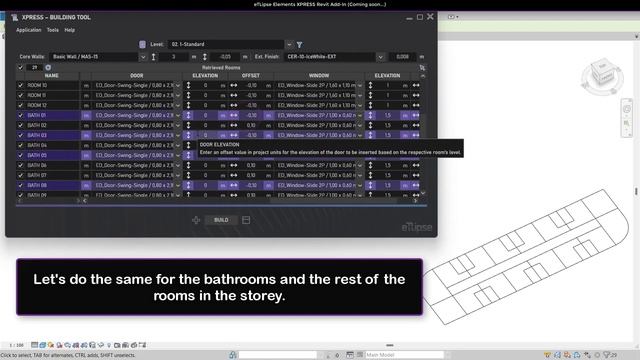Click the door offset horizontal arrow in the BATH 08 row
Image resolution: width=640 pixels, height=360 pixels.
(233, 185)
